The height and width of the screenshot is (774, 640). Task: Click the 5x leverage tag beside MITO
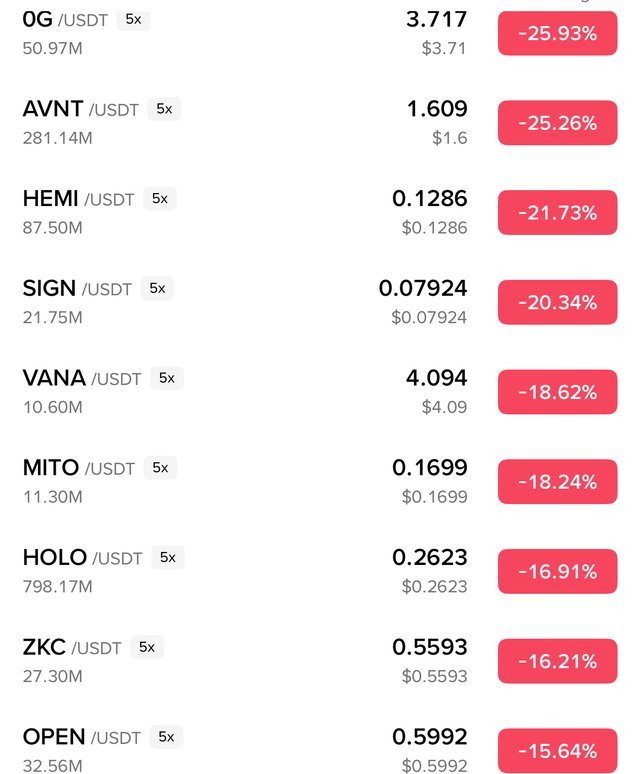(160, 467)
